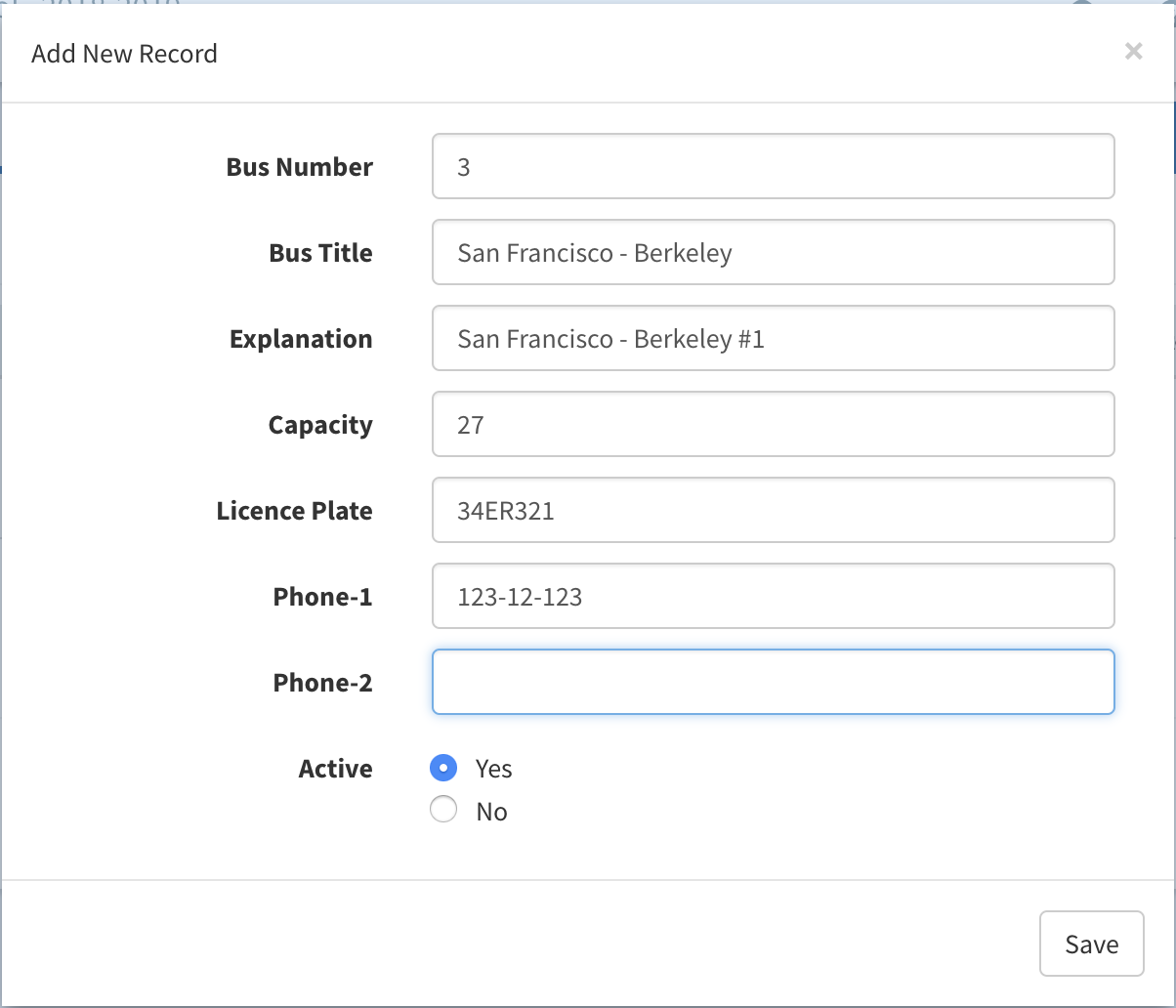Click the 'Explanation' field label
This screenshot has width=1176, height=1008.
[301, 339]
